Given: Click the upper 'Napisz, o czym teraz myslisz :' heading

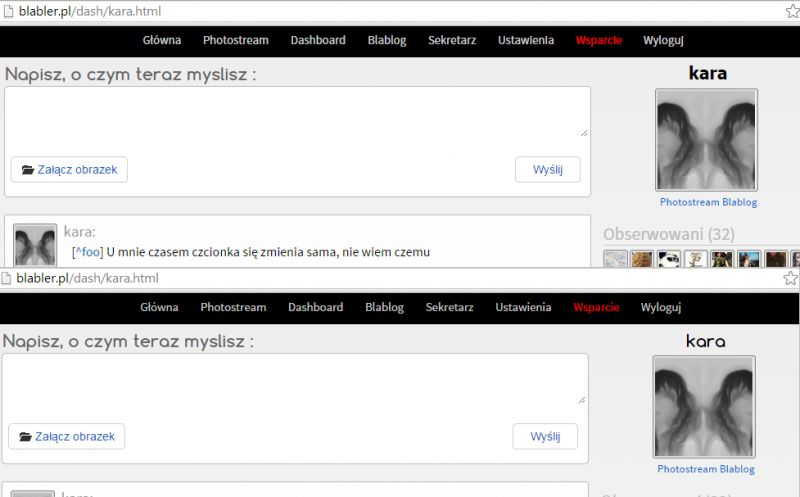Looking at the screenshot, I should click(131, 74).
